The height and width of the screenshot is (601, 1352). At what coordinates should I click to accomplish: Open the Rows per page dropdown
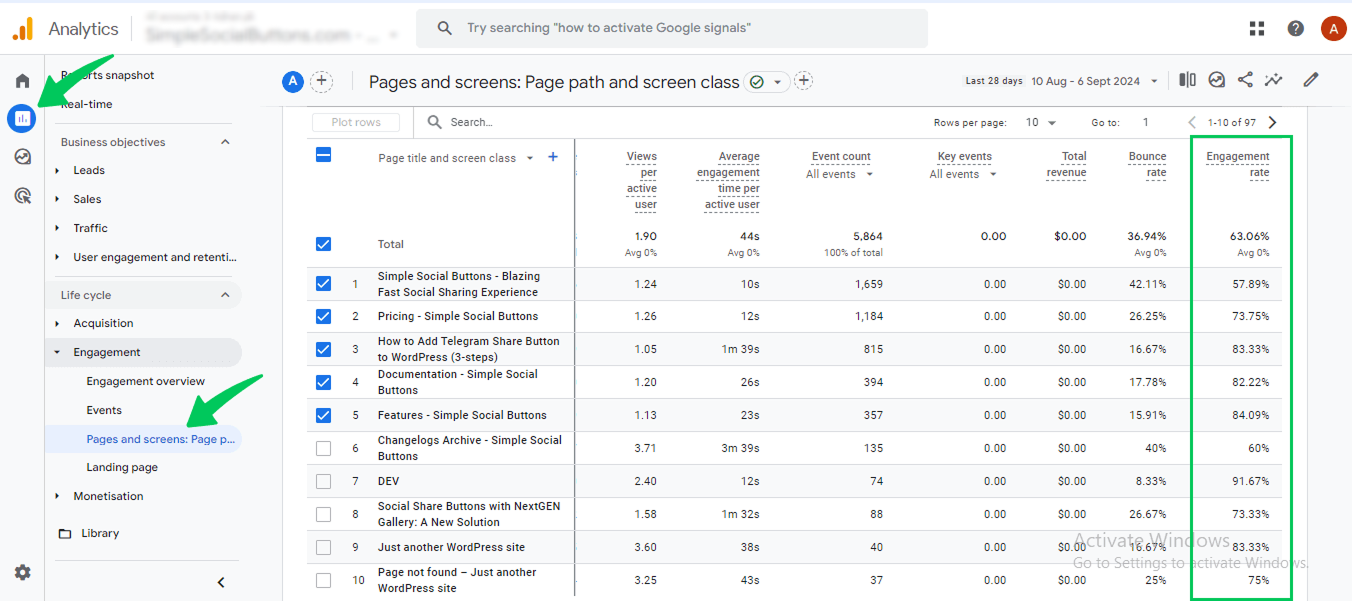[x=1041, y=122]
